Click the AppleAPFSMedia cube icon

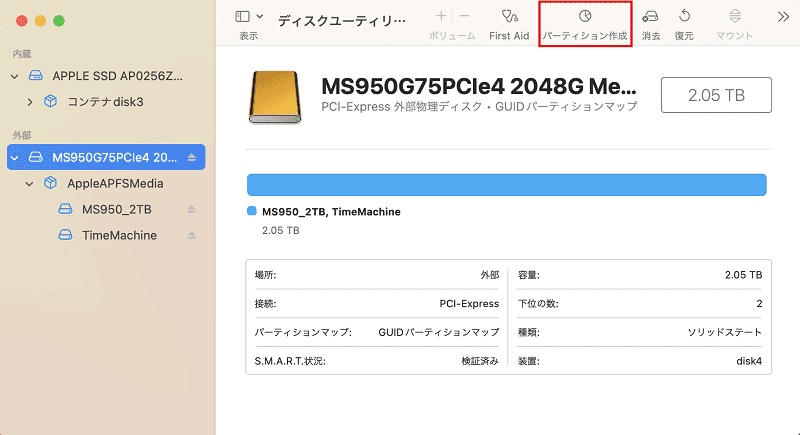[x=51, y=183]
